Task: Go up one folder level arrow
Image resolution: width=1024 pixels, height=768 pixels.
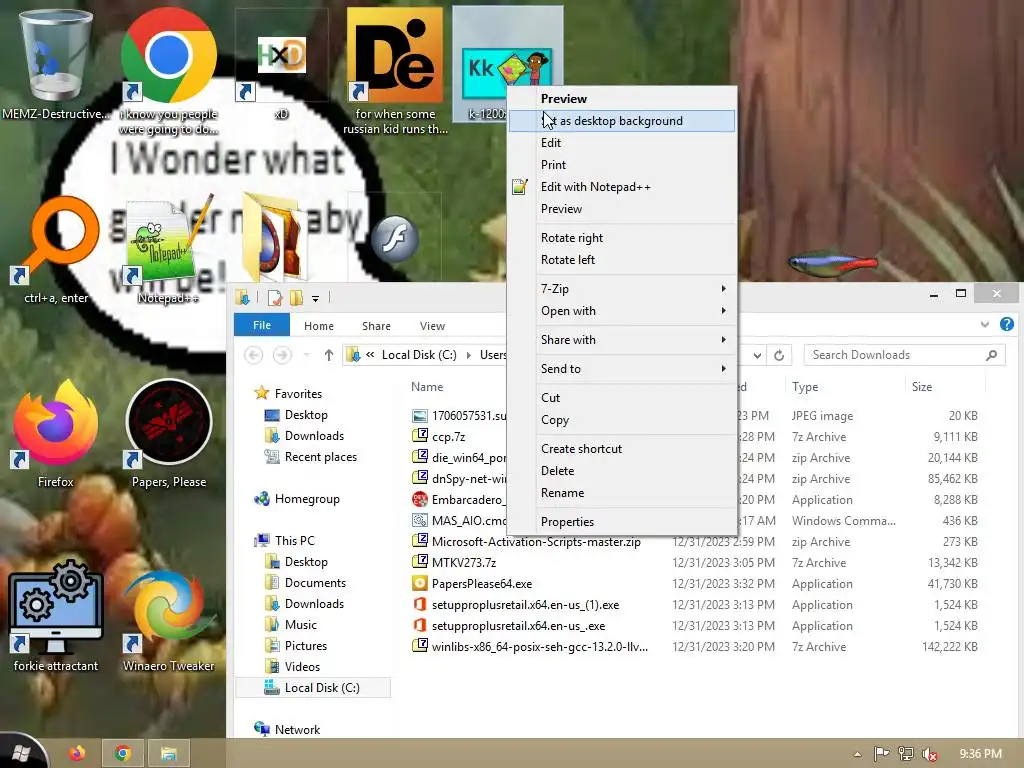Action: coord(328,355)
